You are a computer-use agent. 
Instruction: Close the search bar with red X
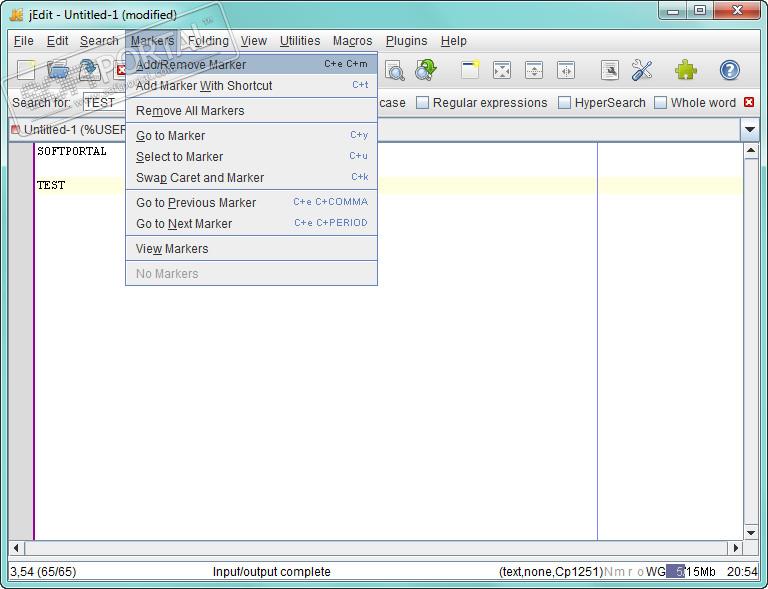tap(749, 102)
